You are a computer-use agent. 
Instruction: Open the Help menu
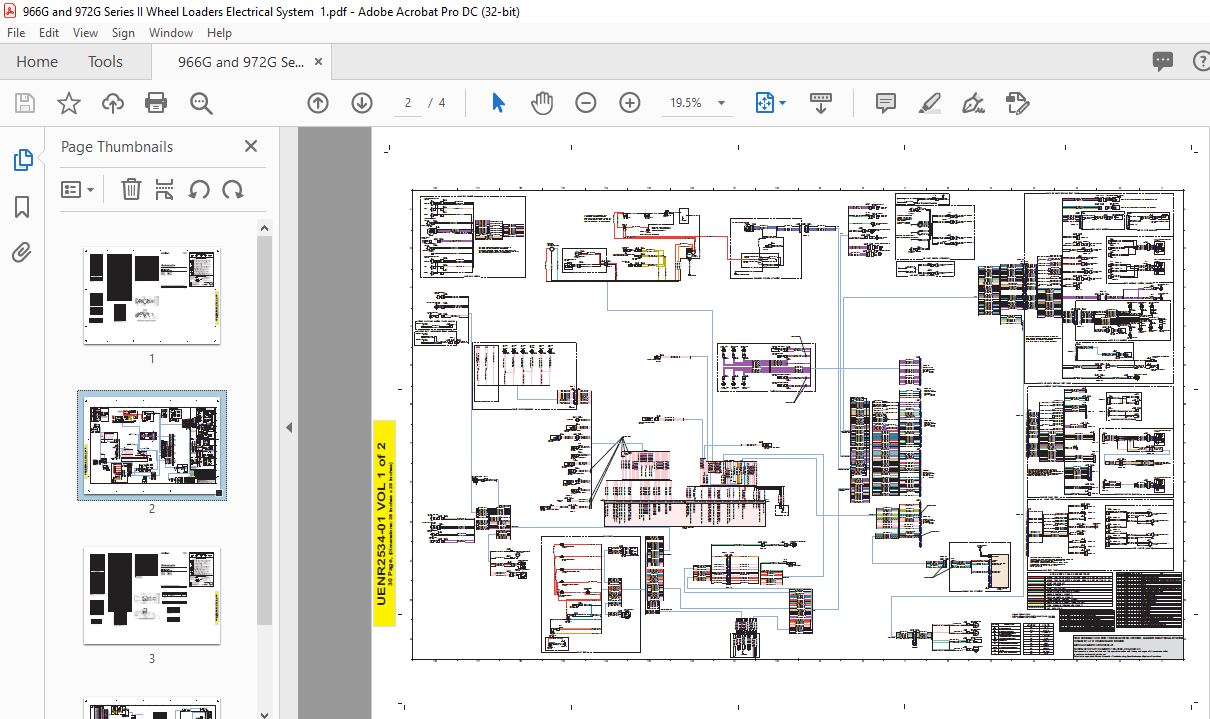[219, 33]
